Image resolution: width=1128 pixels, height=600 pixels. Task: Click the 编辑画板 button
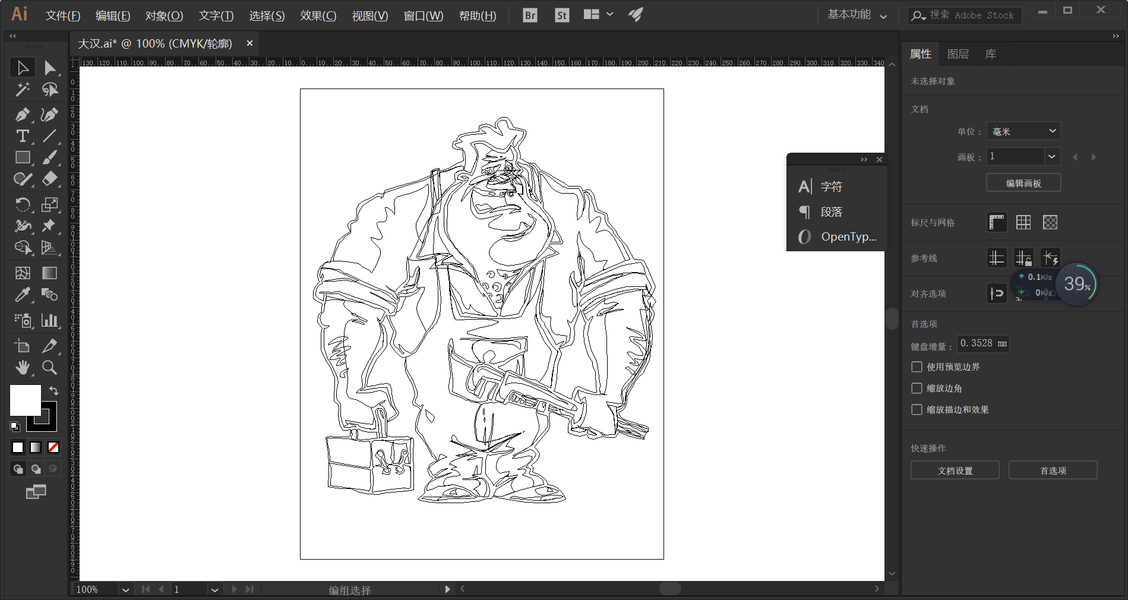coord(1023,183)
